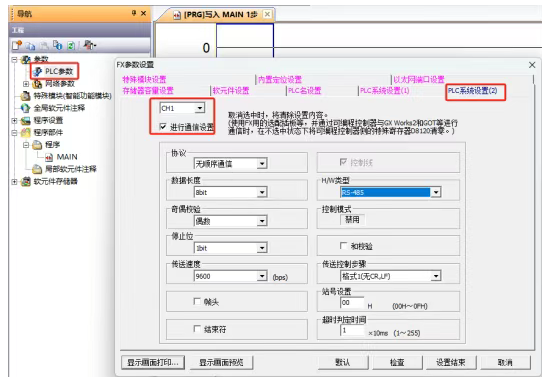The image size is (549, 383).
Task: Select the 网络参数 icon in tree
Action: point(37,84)
